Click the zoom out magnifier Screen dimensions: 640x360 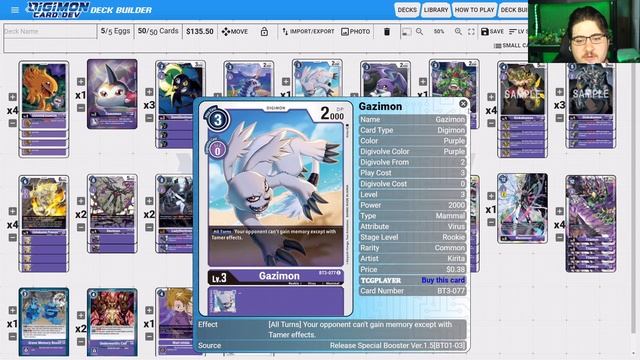pos(420,31)
